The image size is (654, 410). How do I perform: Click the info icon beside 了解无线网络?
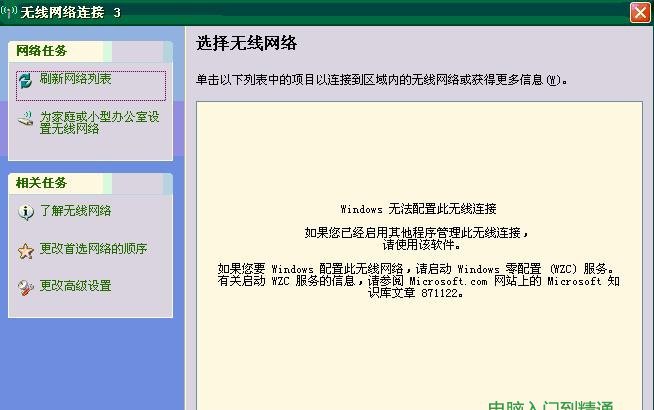click(x=26, y=212)
